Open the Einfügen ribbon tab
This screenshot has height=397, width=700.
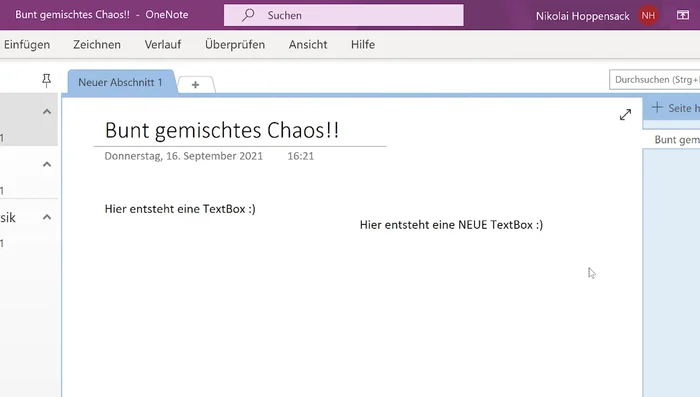[27, 45]
